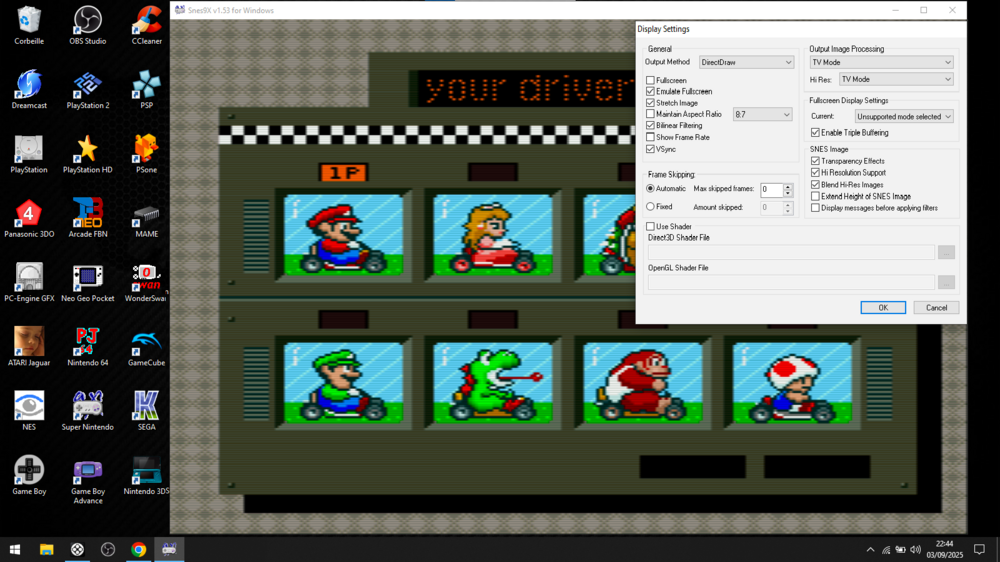The image size is (1000, 562).
Task: Disable Bilinear Filtering checkbox
Action: [x=651, y=126]
